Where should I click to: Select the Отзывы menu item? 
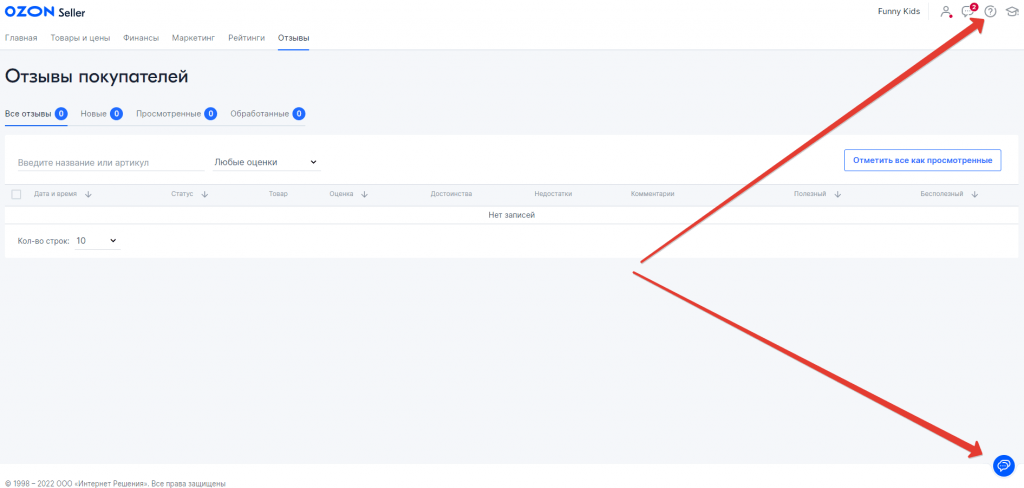click(293, 38)
